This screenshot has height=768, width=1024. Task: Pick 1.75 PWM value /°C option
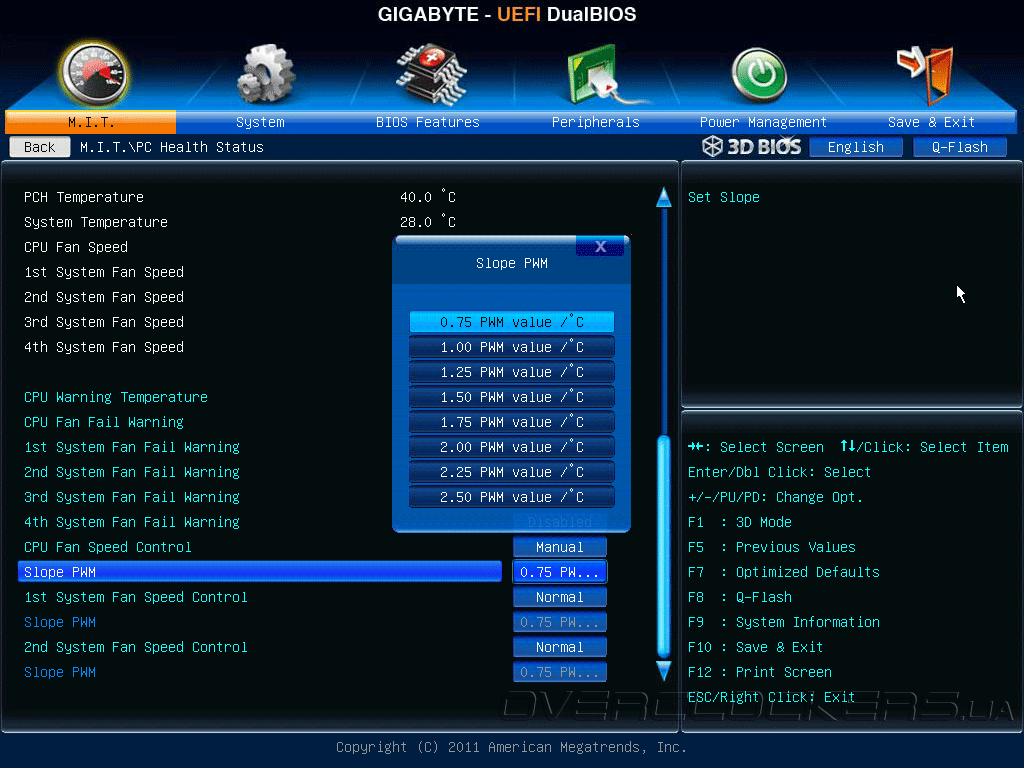tap(511, 422)
